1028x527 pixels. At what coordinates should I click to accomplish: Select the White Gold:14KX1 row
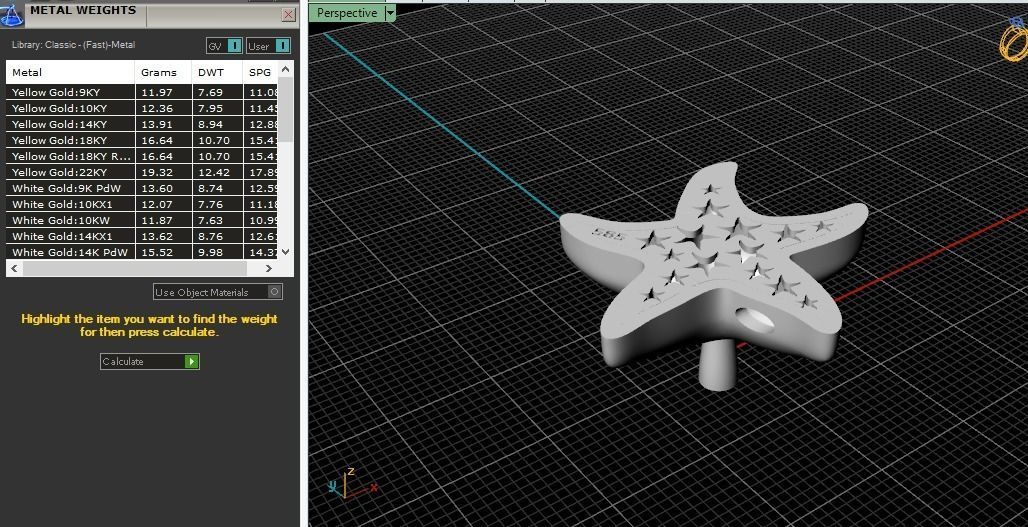pos(142,237)
